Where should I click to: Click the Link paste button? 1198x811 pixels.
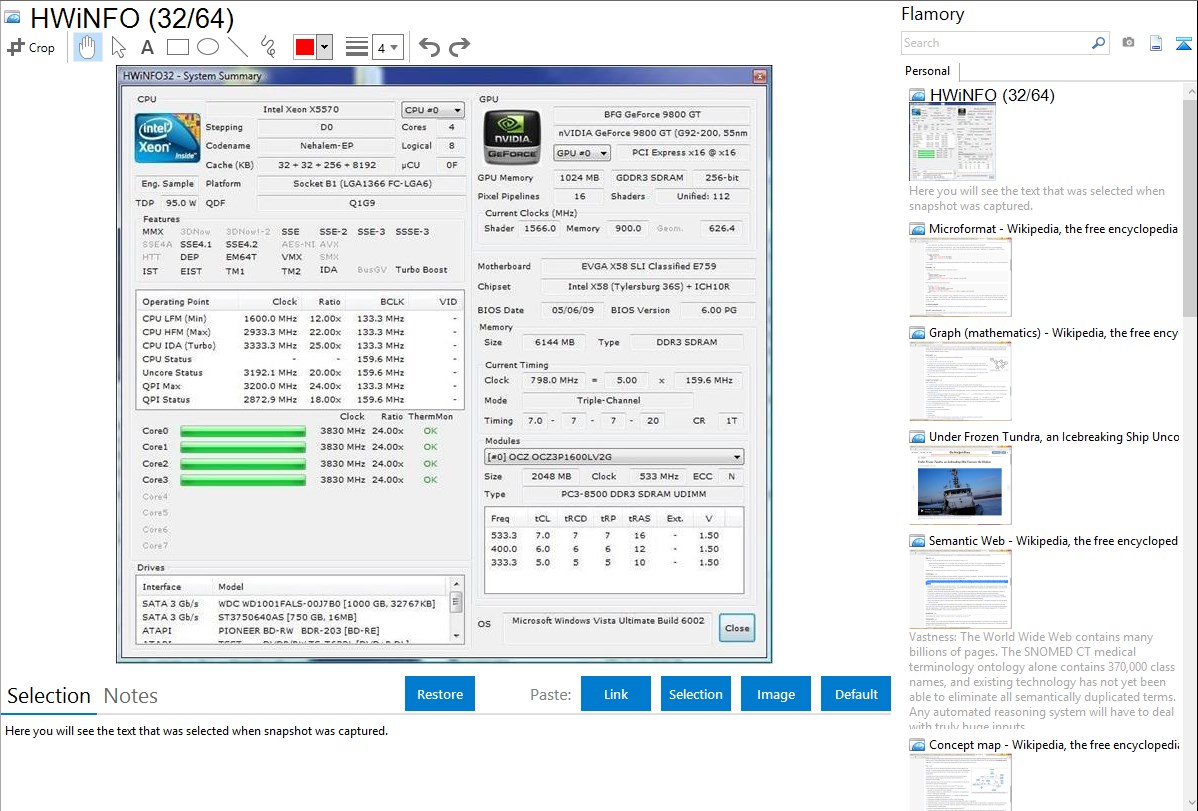(x=616, y=694)
